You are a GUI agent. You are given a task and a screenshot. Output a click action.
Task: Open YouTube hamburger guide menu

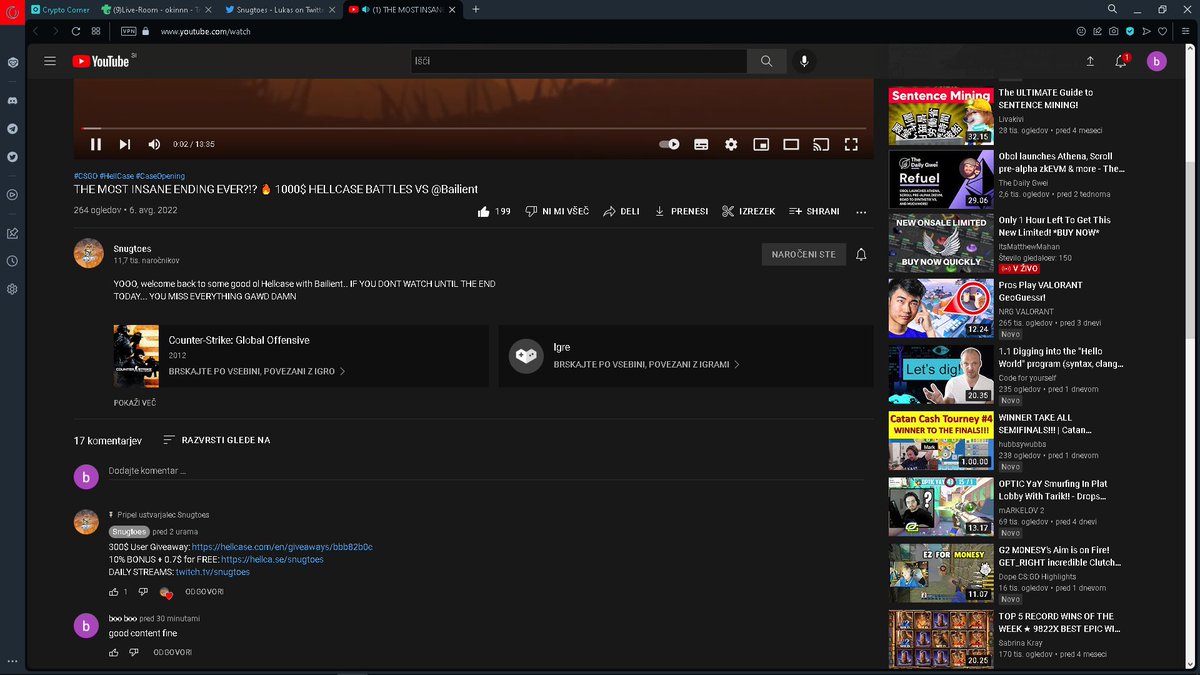[x=50, y=61]
